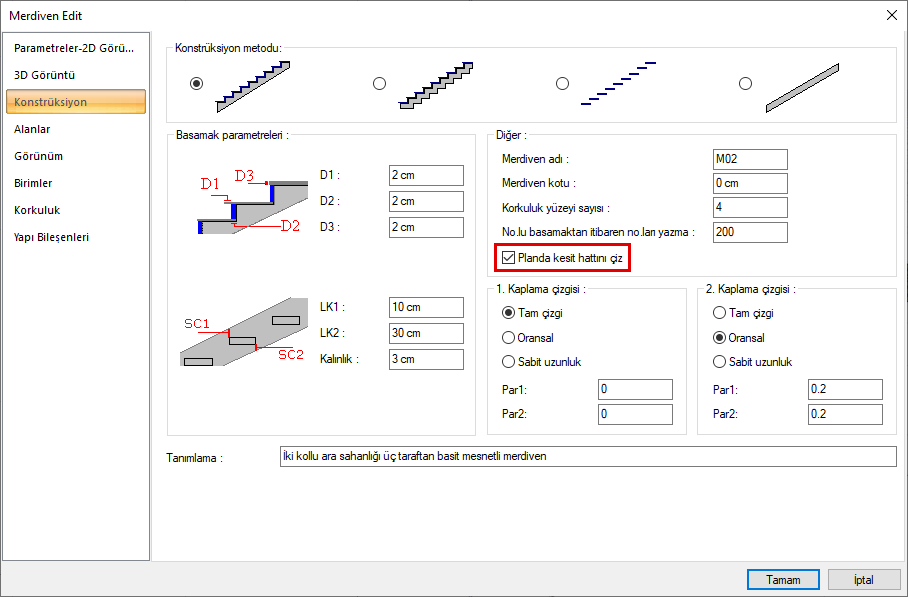This screenshot has height=597, width=908.
Task: Choose 'Sabit uzunluk' under 1. Kaplama çizgisi
Action: (508, 362)
